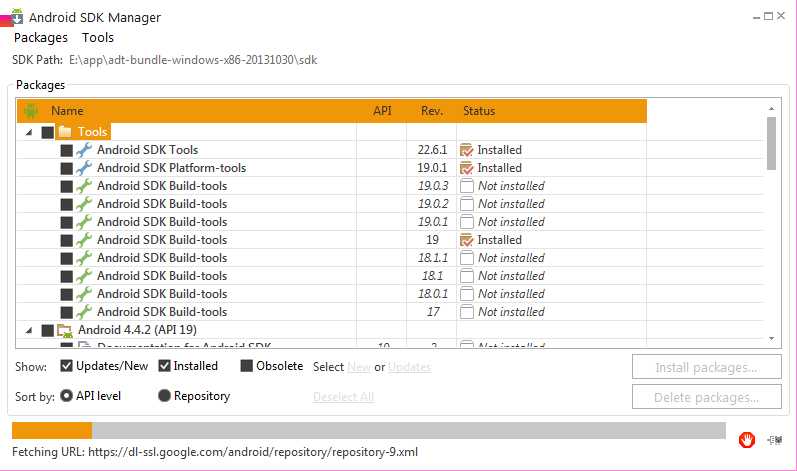This screenshot has width=797, height=471.
Task: Collapse the Tools folder group
Action: pyautogui.click(x=29, y=132)
